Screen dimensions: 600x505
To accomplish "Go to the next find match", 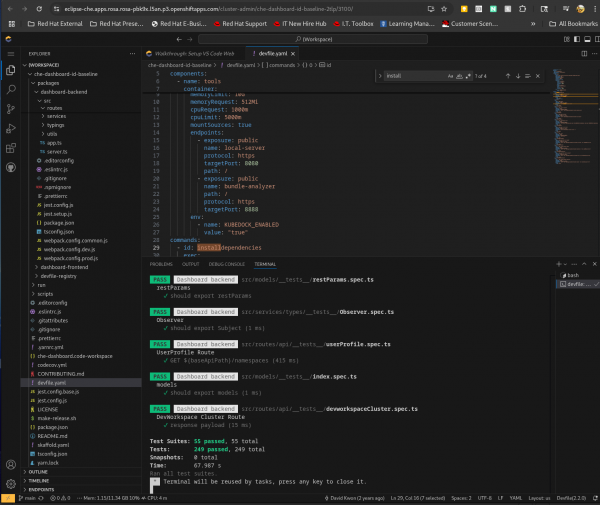I will tap(518, 76).
